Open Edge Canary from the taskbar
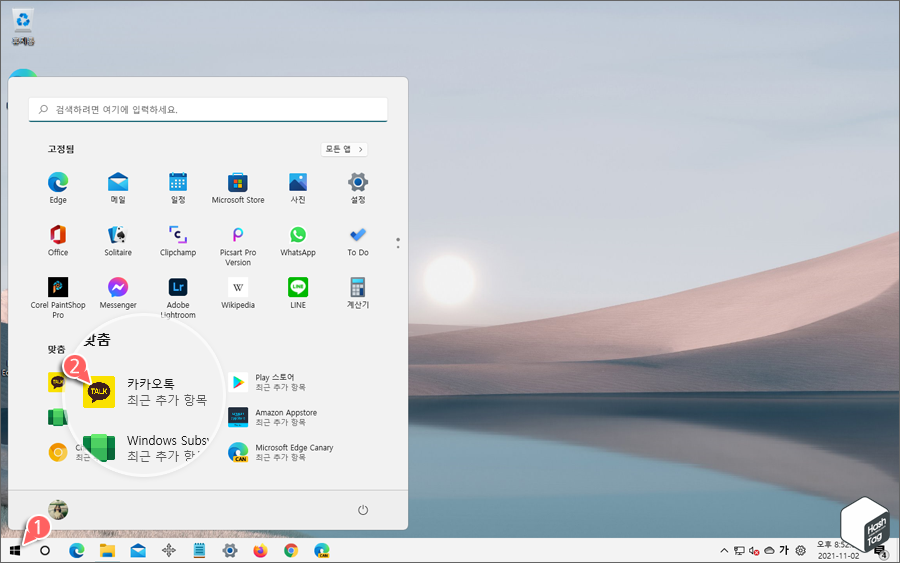The height and width of the screenshot is (563, 900). (x=322, y=551)
